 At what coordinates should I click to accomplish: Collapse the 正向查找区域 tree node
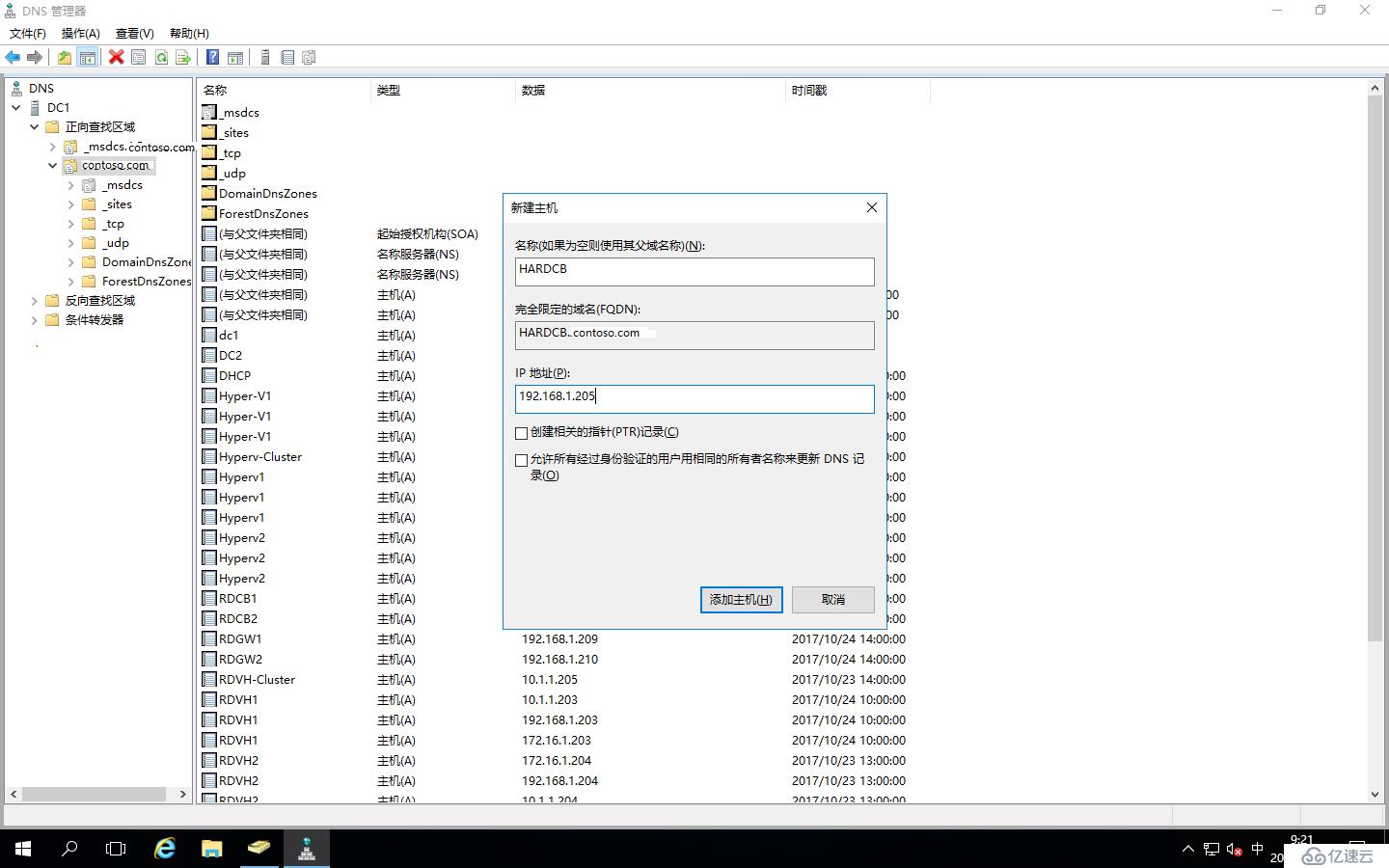point(35,126)
